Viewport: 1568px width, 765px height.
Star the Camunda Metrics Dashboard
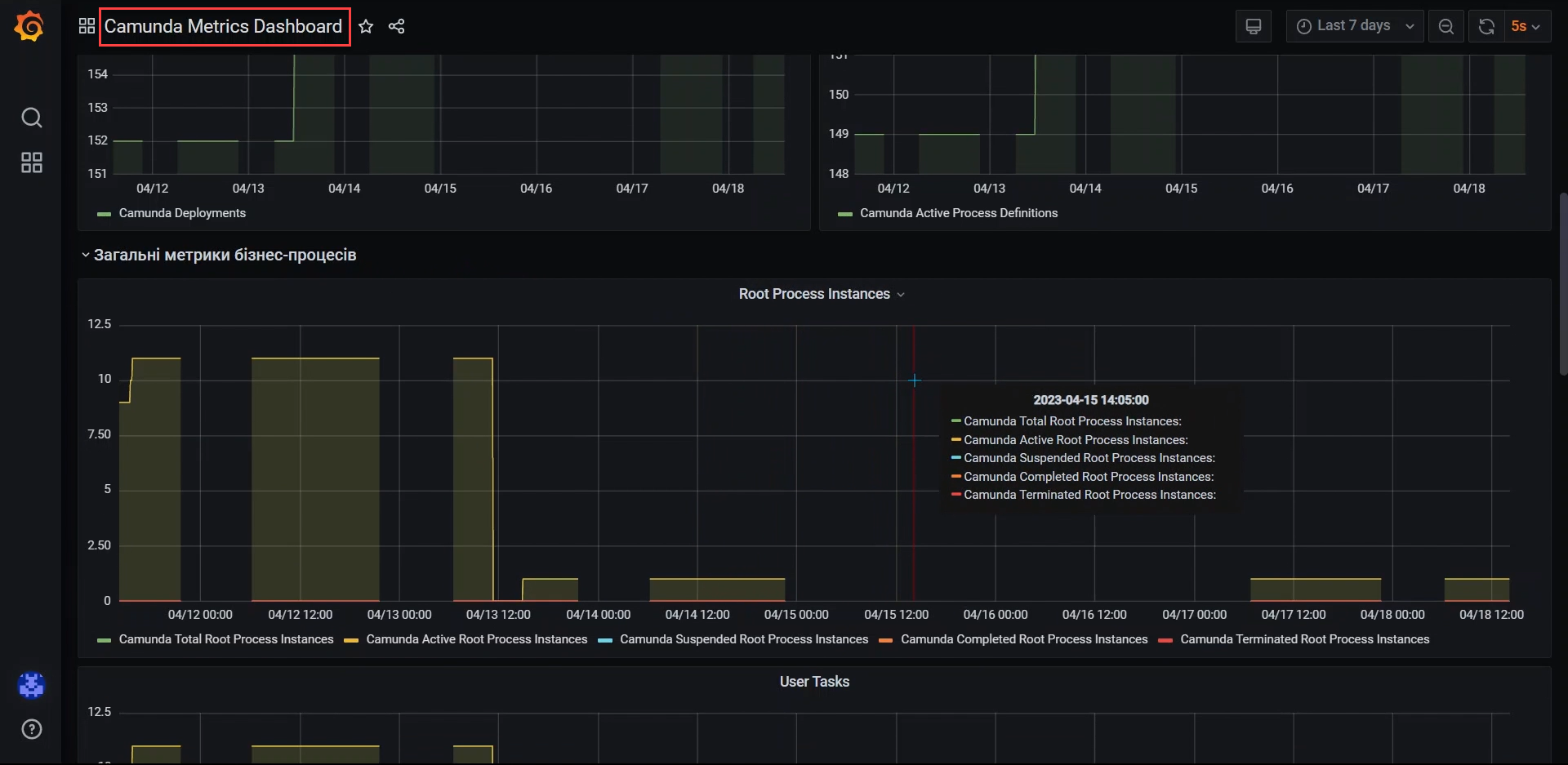(366, 26)
